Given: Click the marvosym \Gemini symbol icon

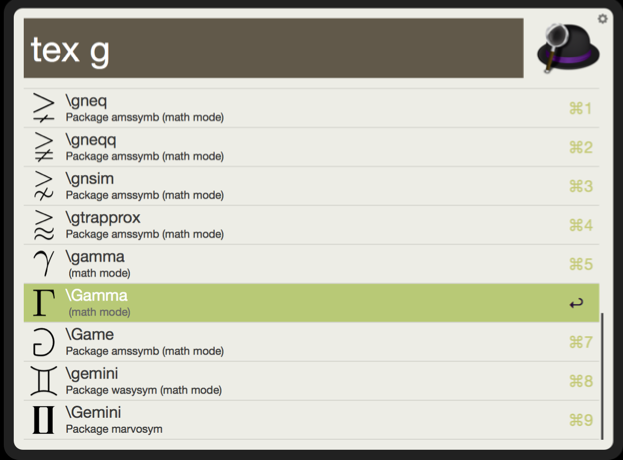Looking at the screenshot, I should point(43,419).
